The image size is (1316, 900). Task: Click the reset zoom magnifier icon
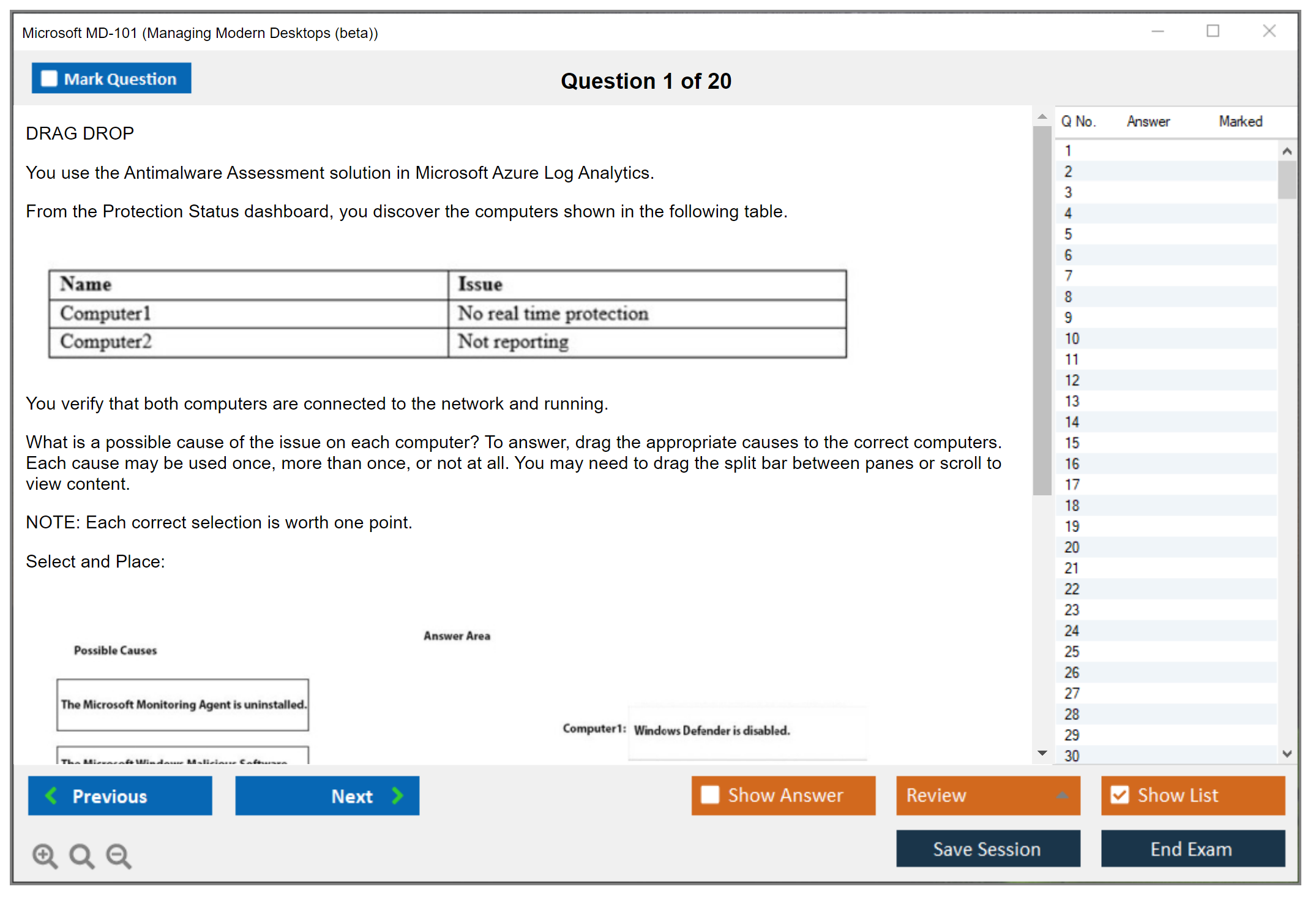tap(81, 855)
